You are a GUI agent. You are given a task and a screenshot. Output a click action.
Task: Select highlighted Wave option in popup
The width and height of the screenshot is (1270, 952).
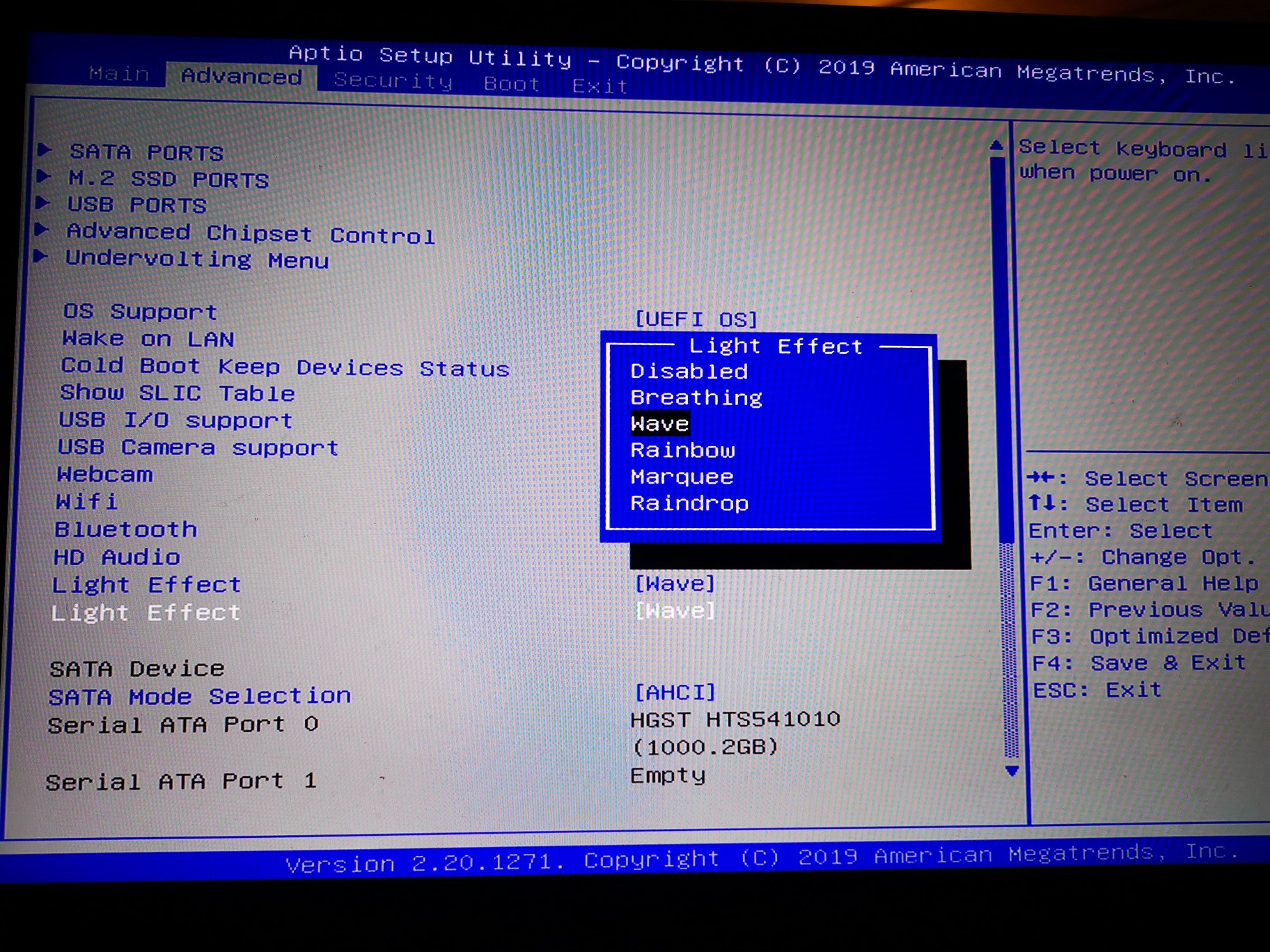pos(659,424)
